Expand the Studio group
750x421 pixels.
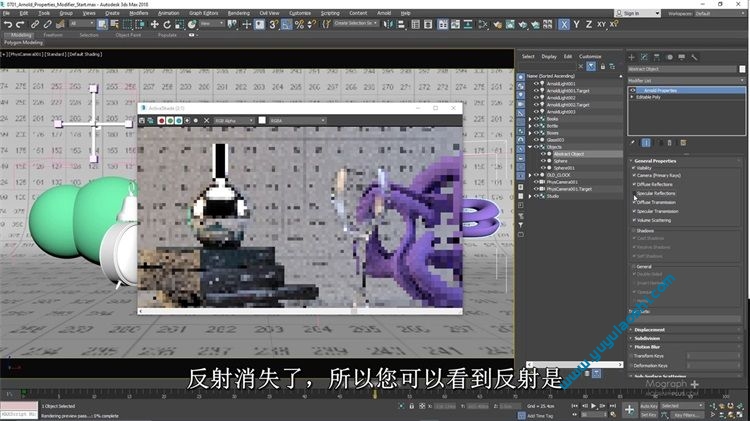coord(530,196)
